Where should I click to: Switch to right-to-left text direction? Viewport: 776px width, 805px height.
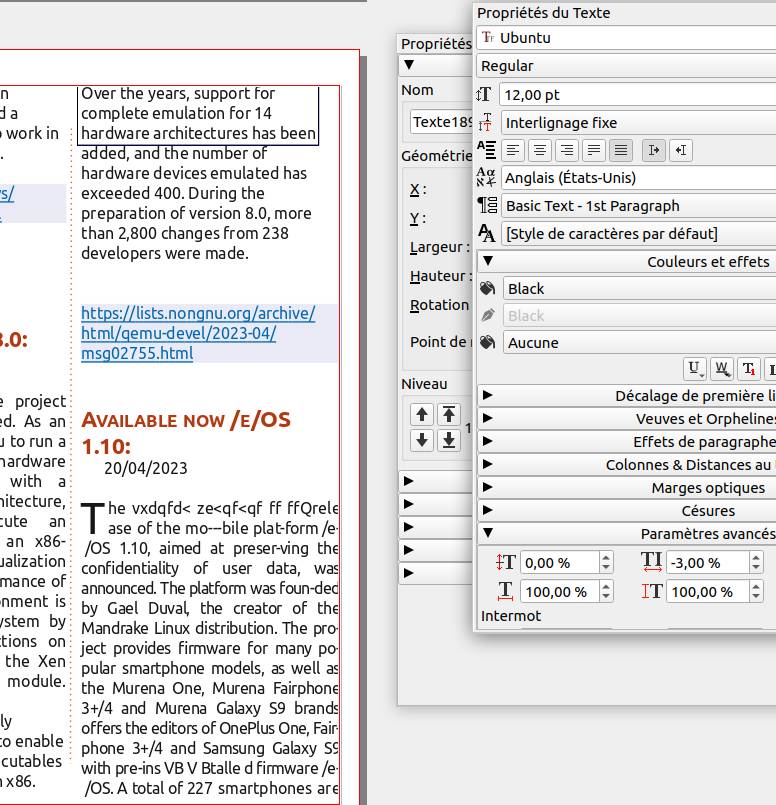coord(681,150)
